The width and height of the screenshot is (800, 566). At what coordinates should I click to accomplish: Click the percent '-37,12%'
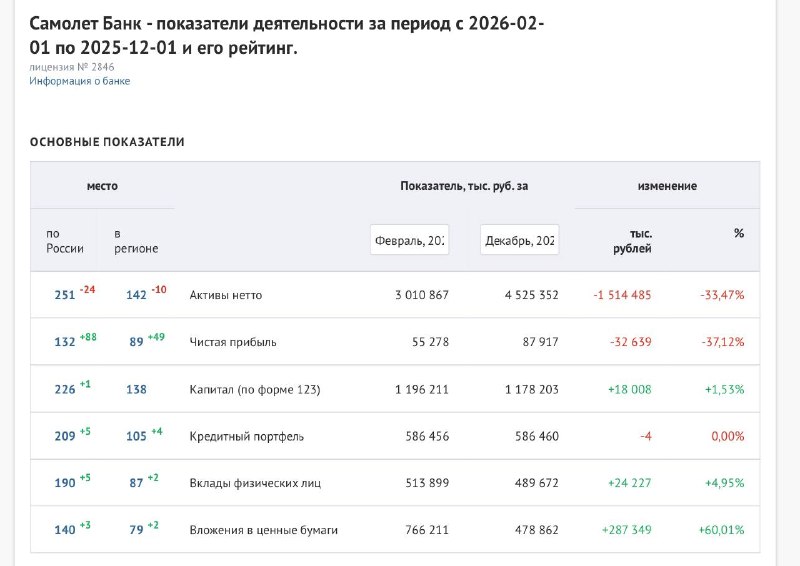pos(722,342)
